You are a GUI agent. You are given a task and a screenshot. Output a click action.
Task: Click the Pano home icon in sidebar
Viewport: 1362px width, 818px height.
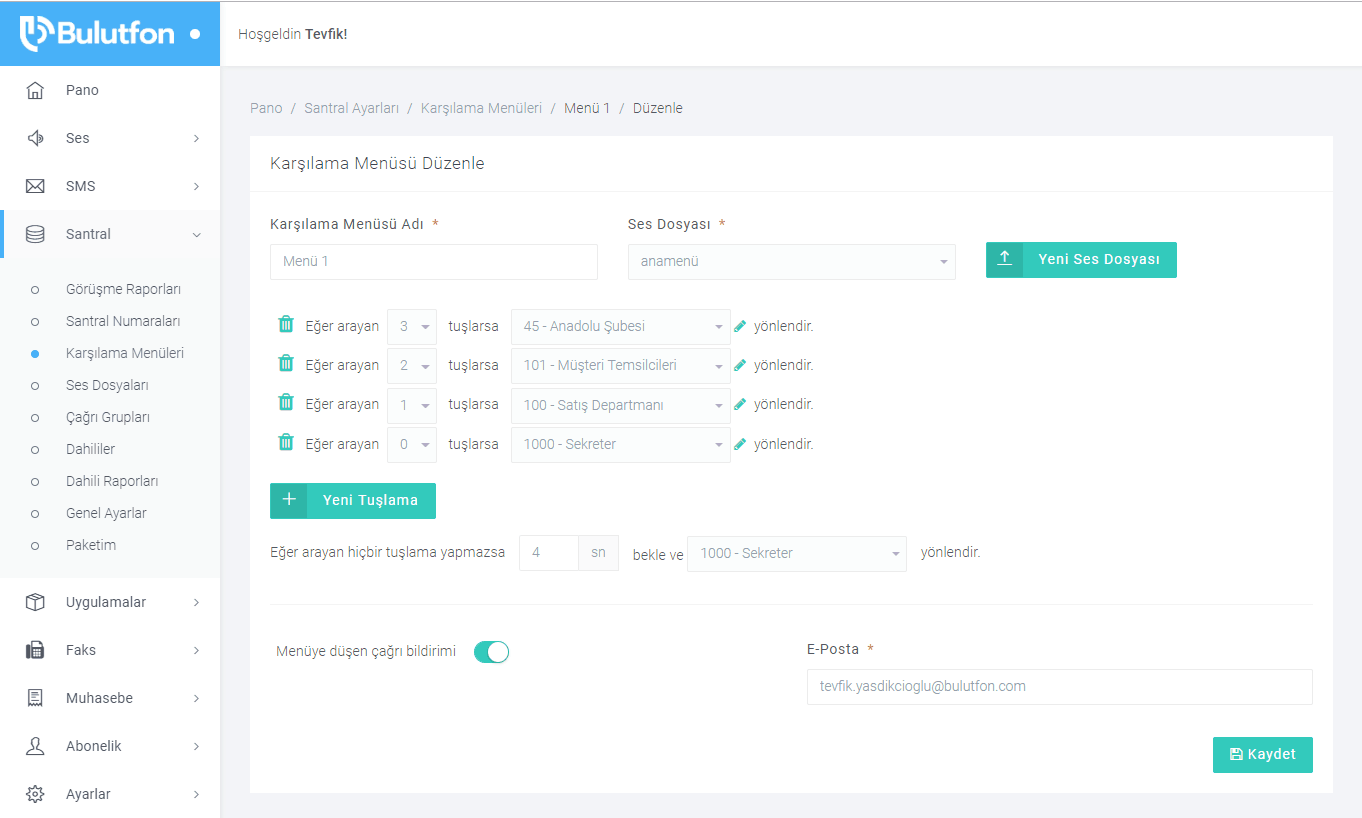point(35,90)
